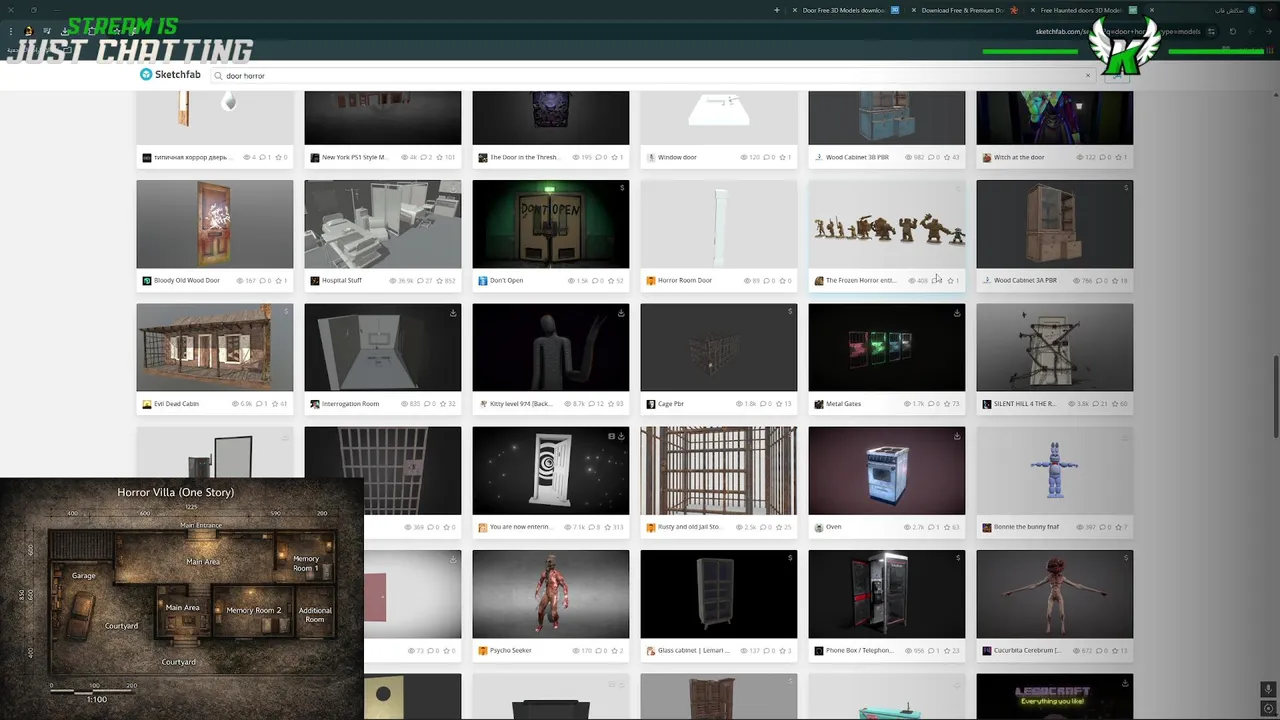This screenshot has width=1280, height=720.
Task: Open Interrogation Room thumbnail
Action: [x=383, y=347]
